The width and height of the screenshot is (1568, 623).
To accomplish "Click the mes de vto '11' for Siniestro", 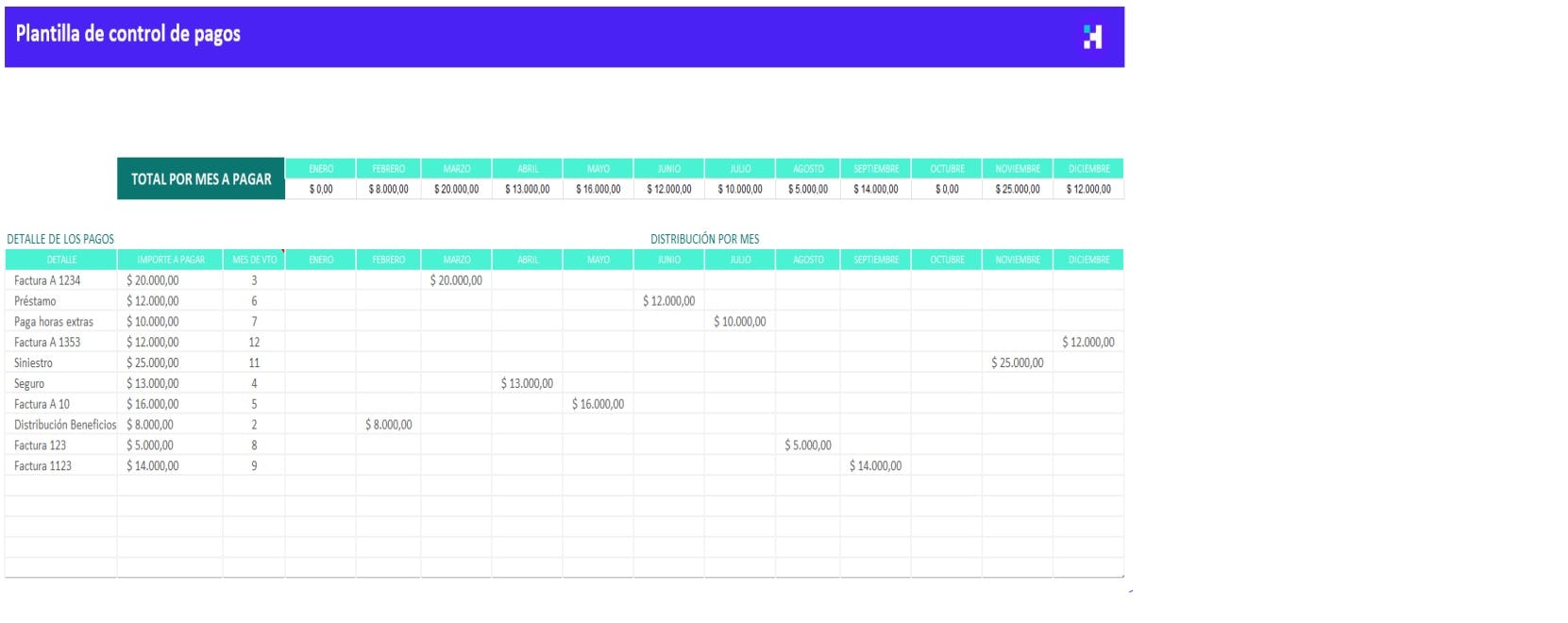I will click(255, 362).
